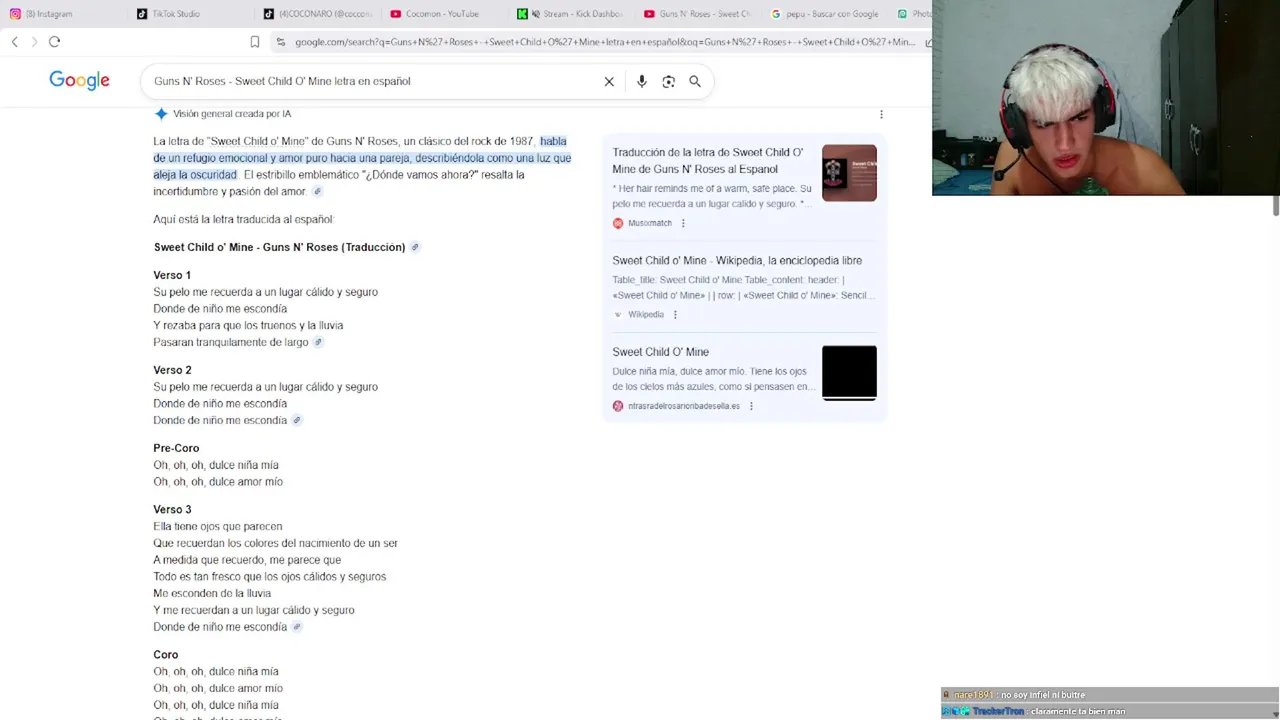Viewport: 1280px width, 720px height.
Task: Click the 'Verso 1' heading
Action: tap(172, 275)
